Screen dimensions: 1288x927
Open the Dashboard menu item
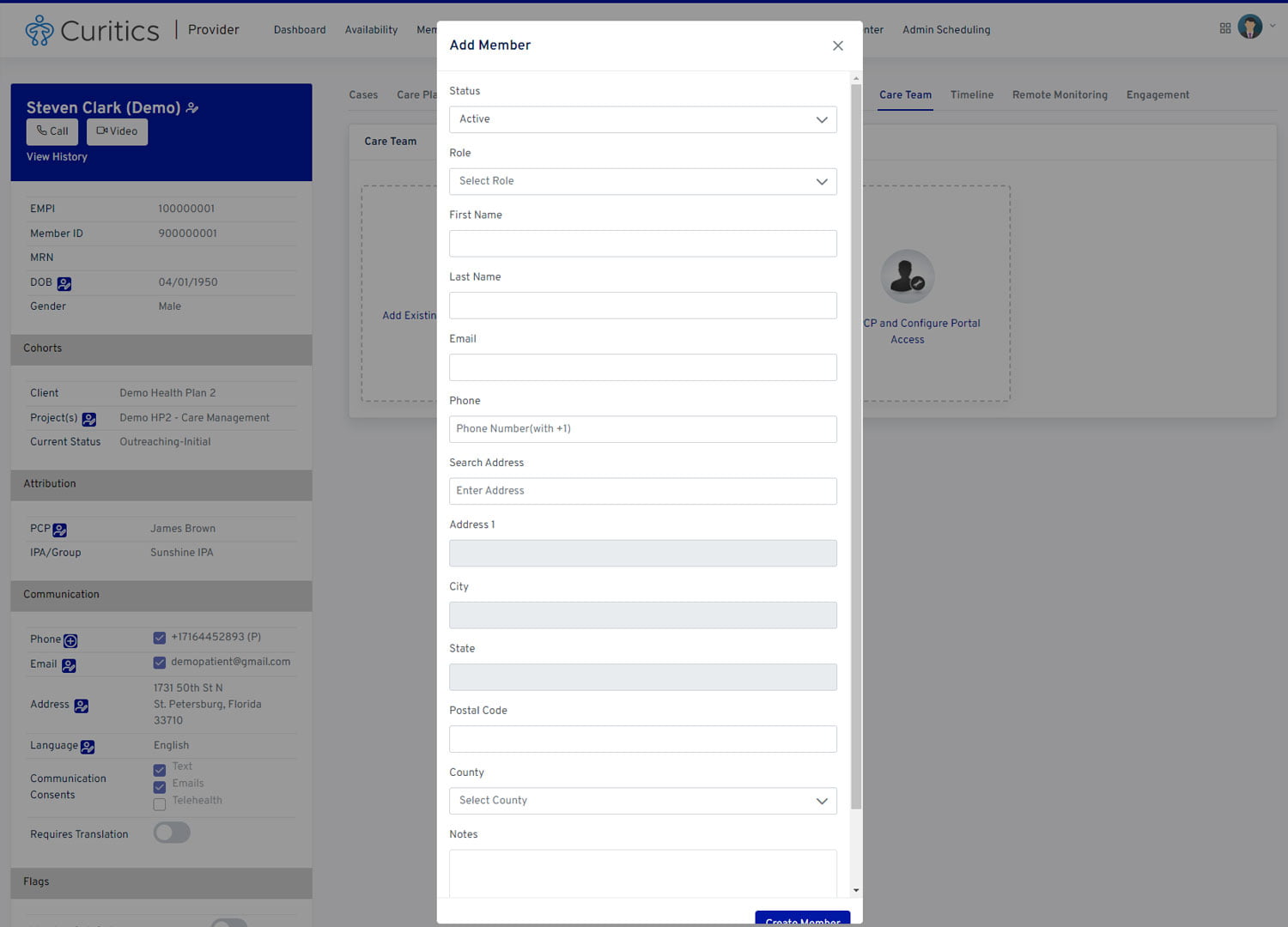coord(300,30)
